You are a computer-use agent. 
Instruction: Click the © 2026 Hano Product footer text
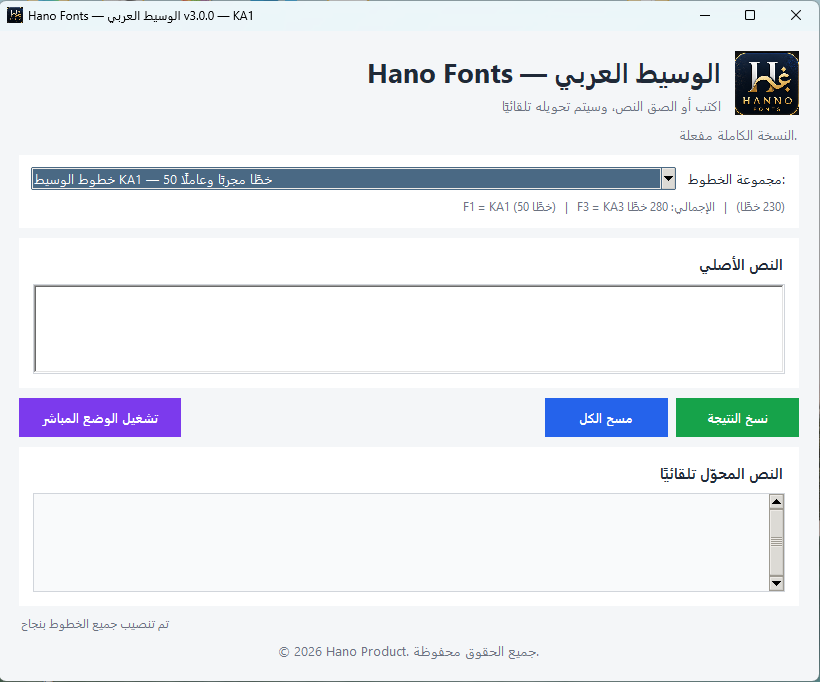[x=409, y=652]
